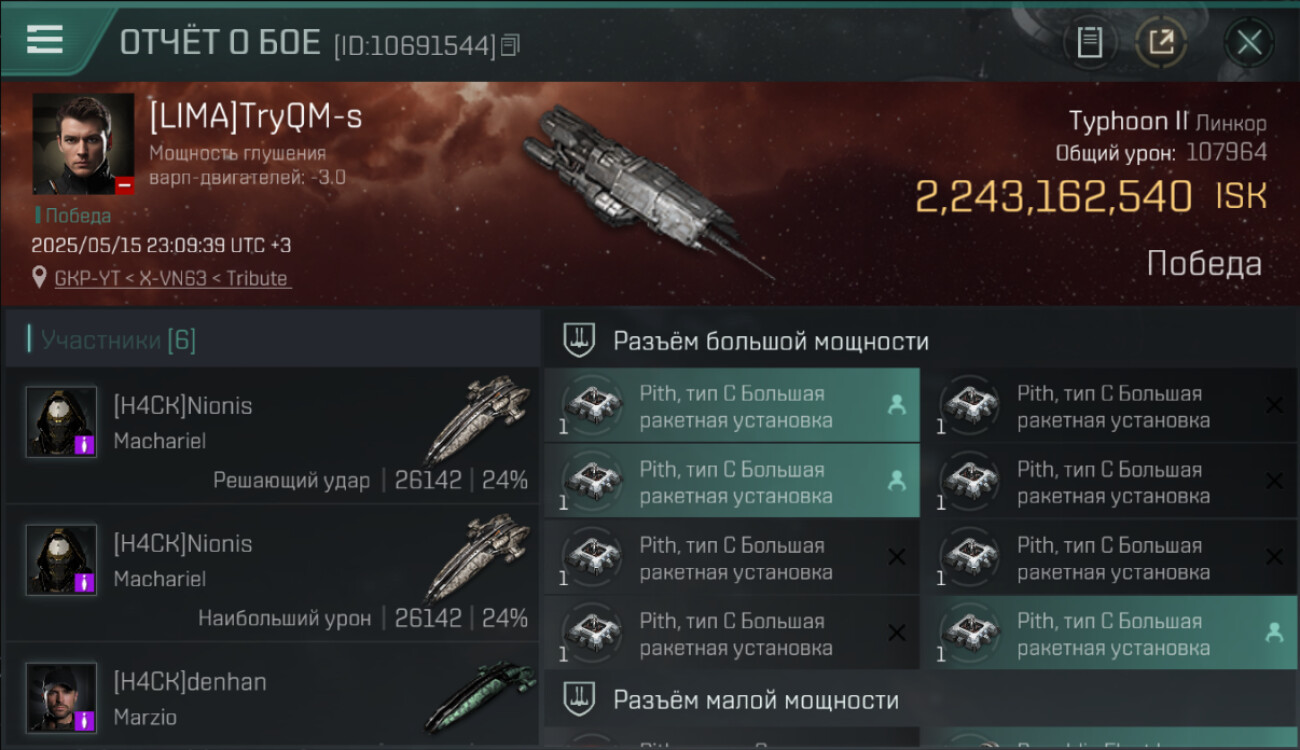Click the share report icon
The width and height of the screenshot is (1300, 750).
point(1161,43)
